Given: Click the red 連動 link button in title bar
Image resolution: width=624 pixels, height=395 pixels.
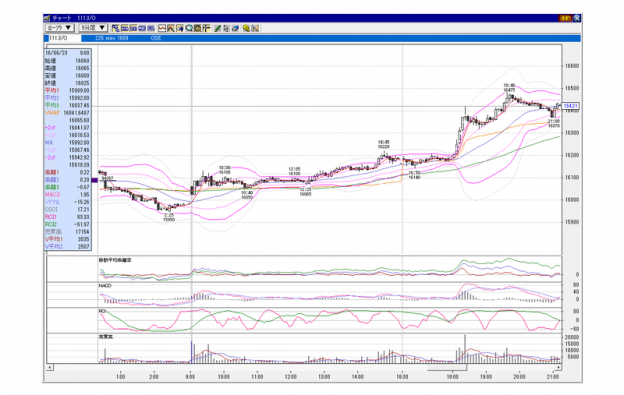Looking at the screenshot, I should click(x=565, y=18).
